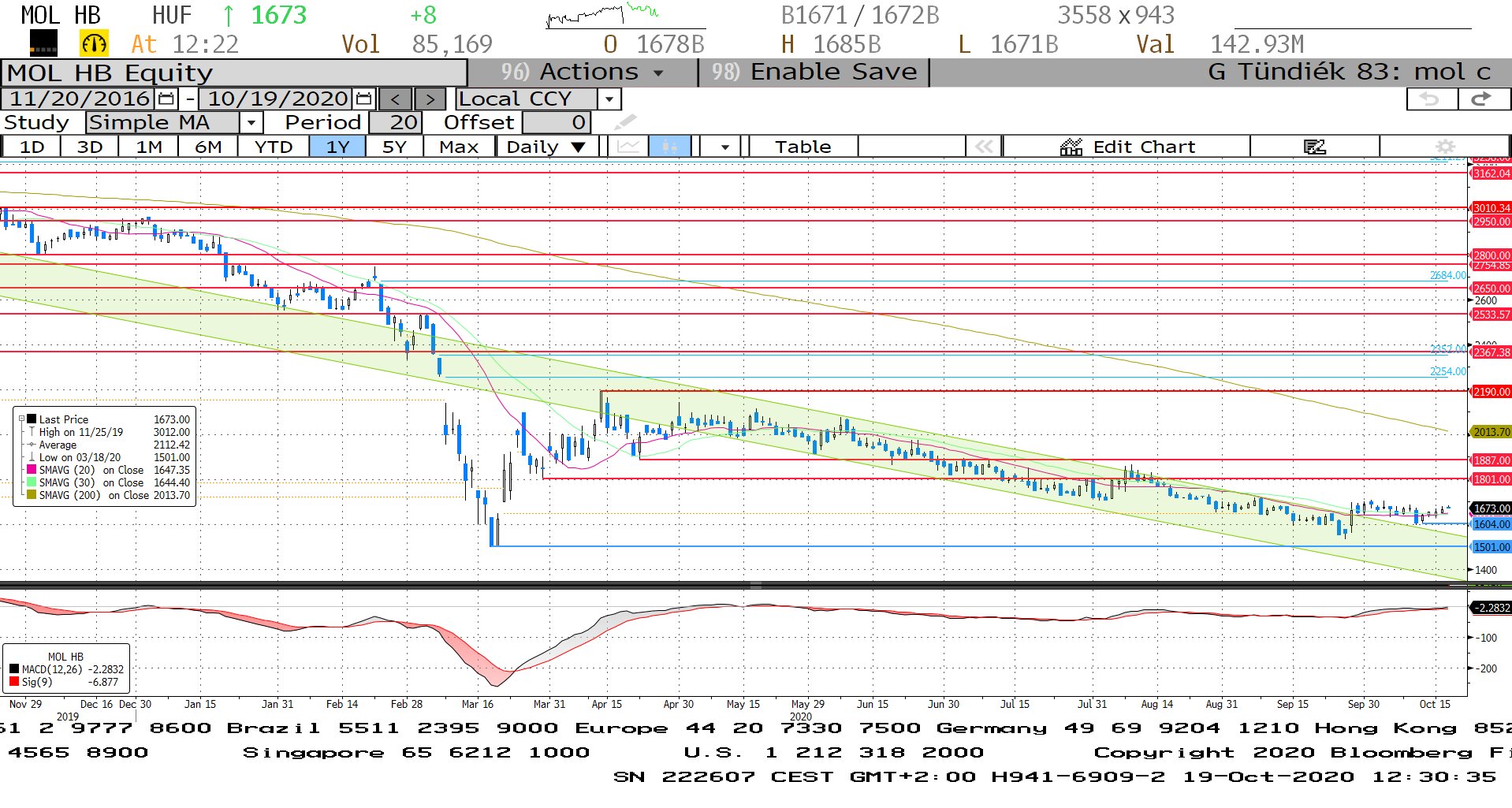
Task: Click the Offset input field
Action: click(556, 122)
